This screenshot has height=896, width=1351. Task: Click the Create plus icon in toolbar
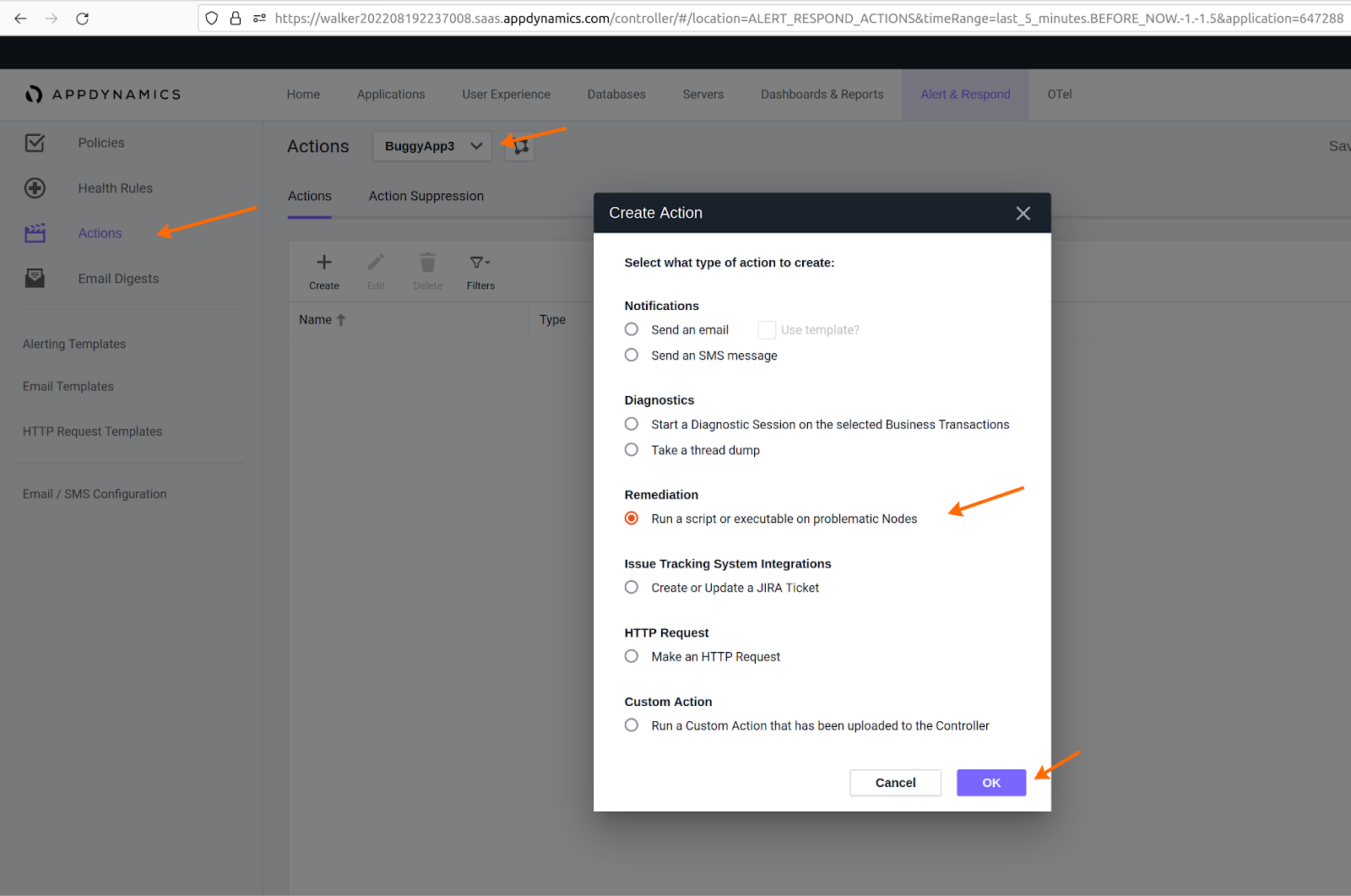(324, 263)
